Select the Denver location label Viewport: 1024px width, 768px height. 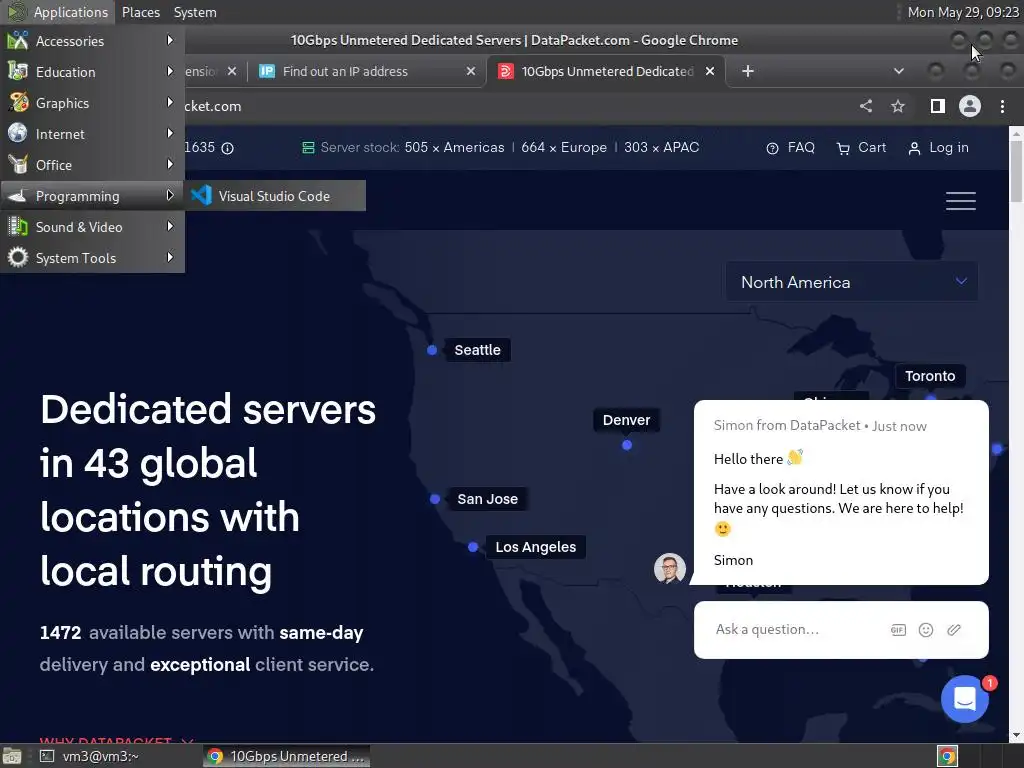[x=626, y=420]
